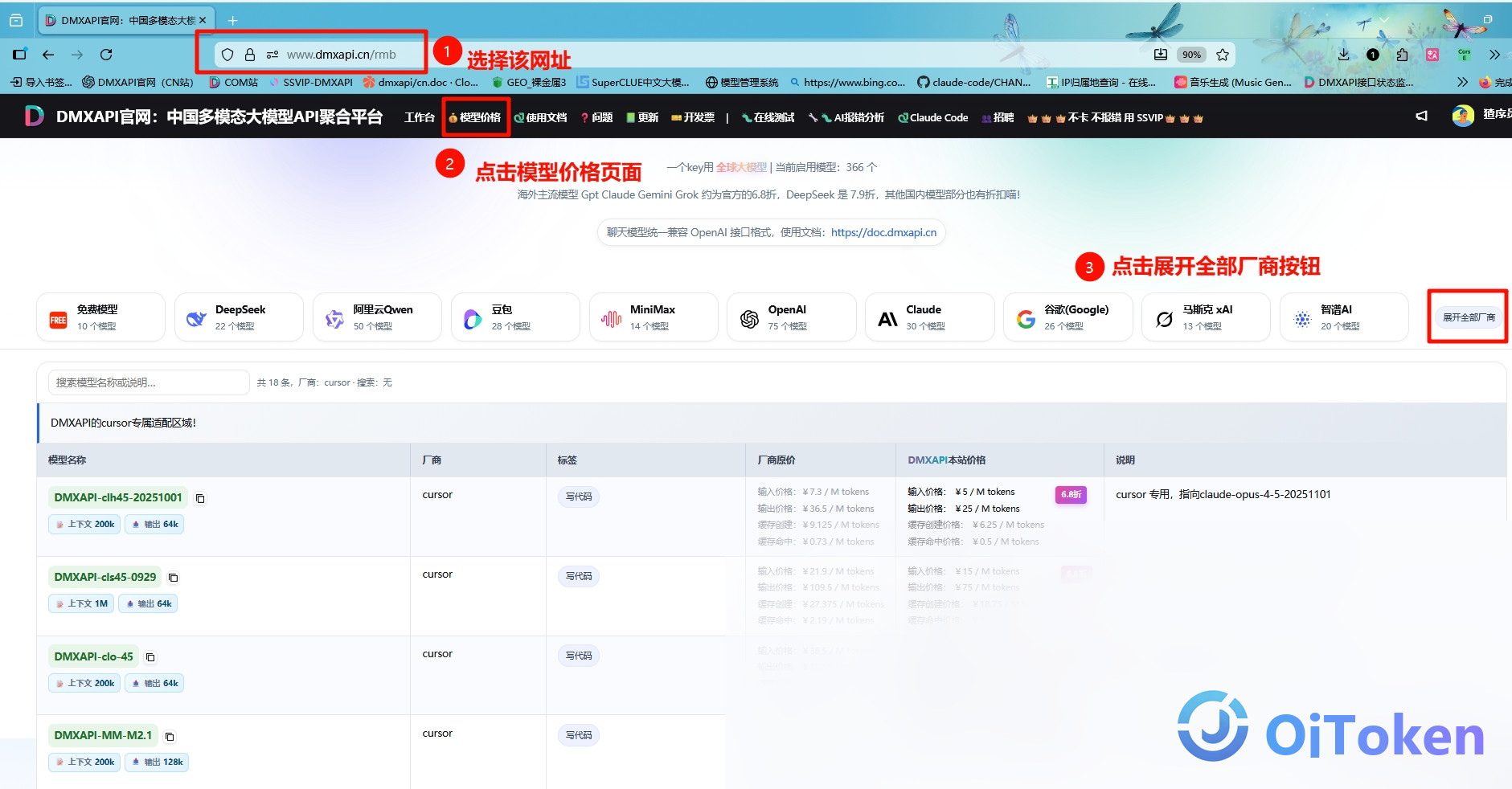Open the doc.dmxapi.cn link

(883, 232)
